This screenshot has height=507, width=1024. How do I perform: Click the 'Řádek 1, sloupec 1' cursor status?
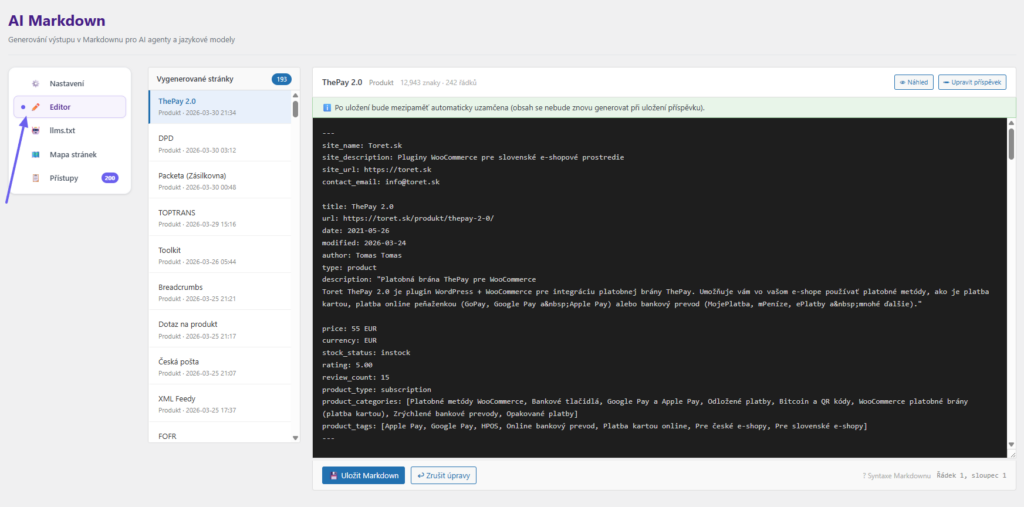click(971, 476)
